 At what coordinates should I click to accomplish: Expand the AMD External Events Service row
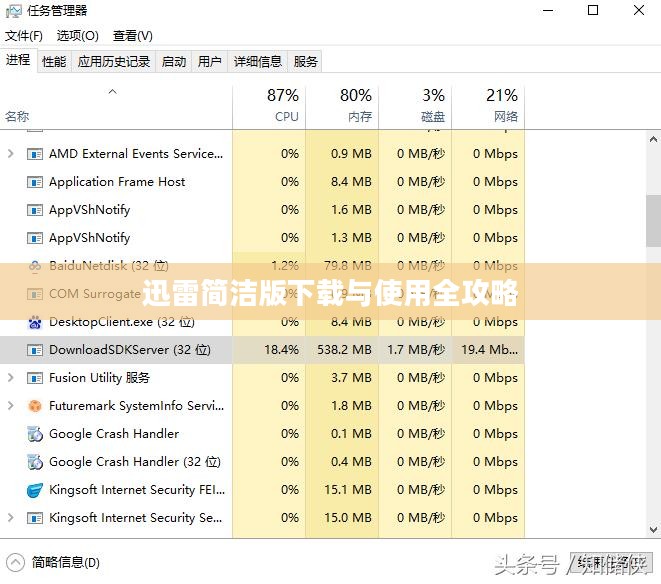[11, 153]
